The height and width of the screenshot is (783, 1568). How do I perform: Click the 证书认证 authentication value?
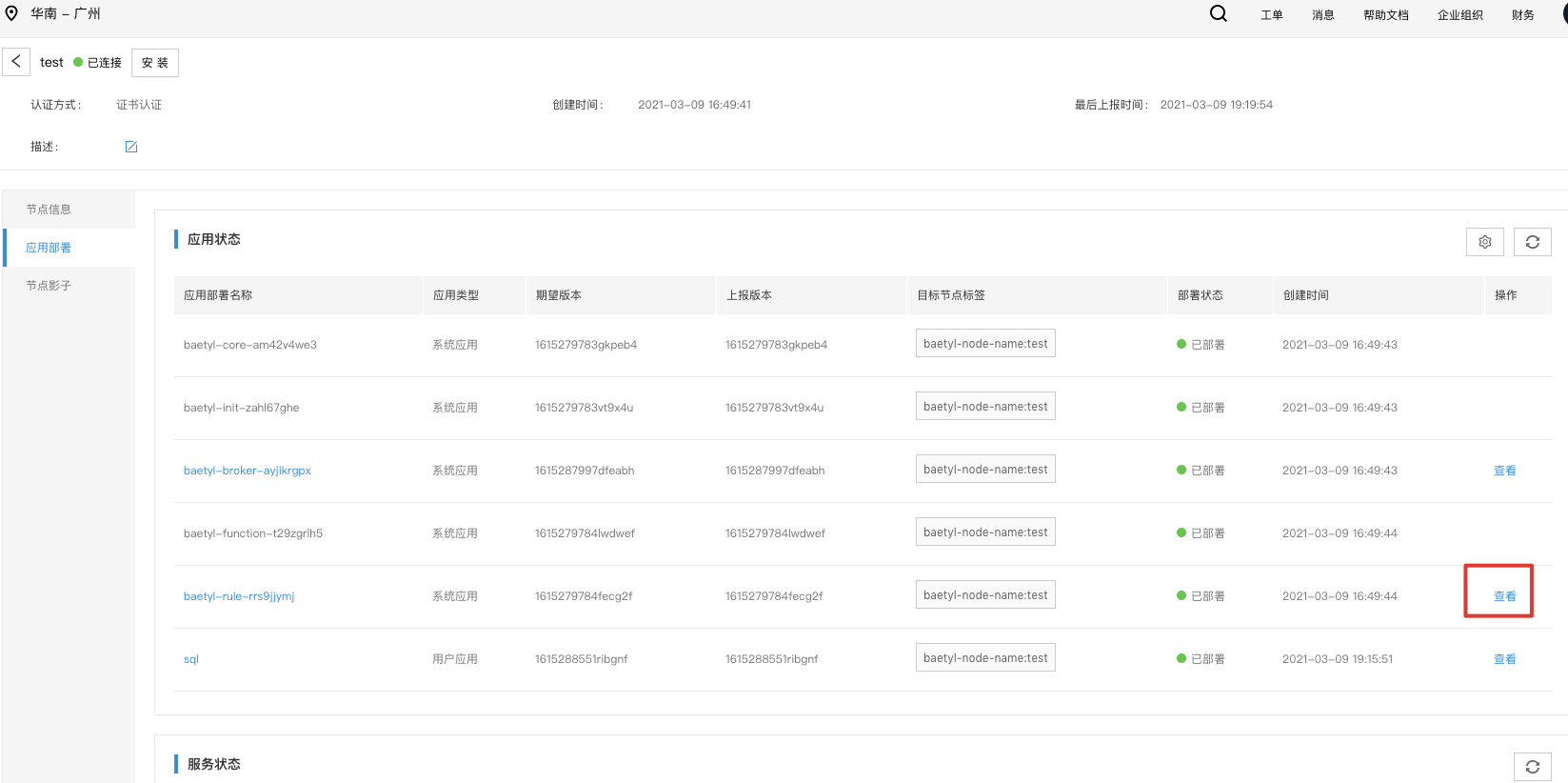point(139,105)
